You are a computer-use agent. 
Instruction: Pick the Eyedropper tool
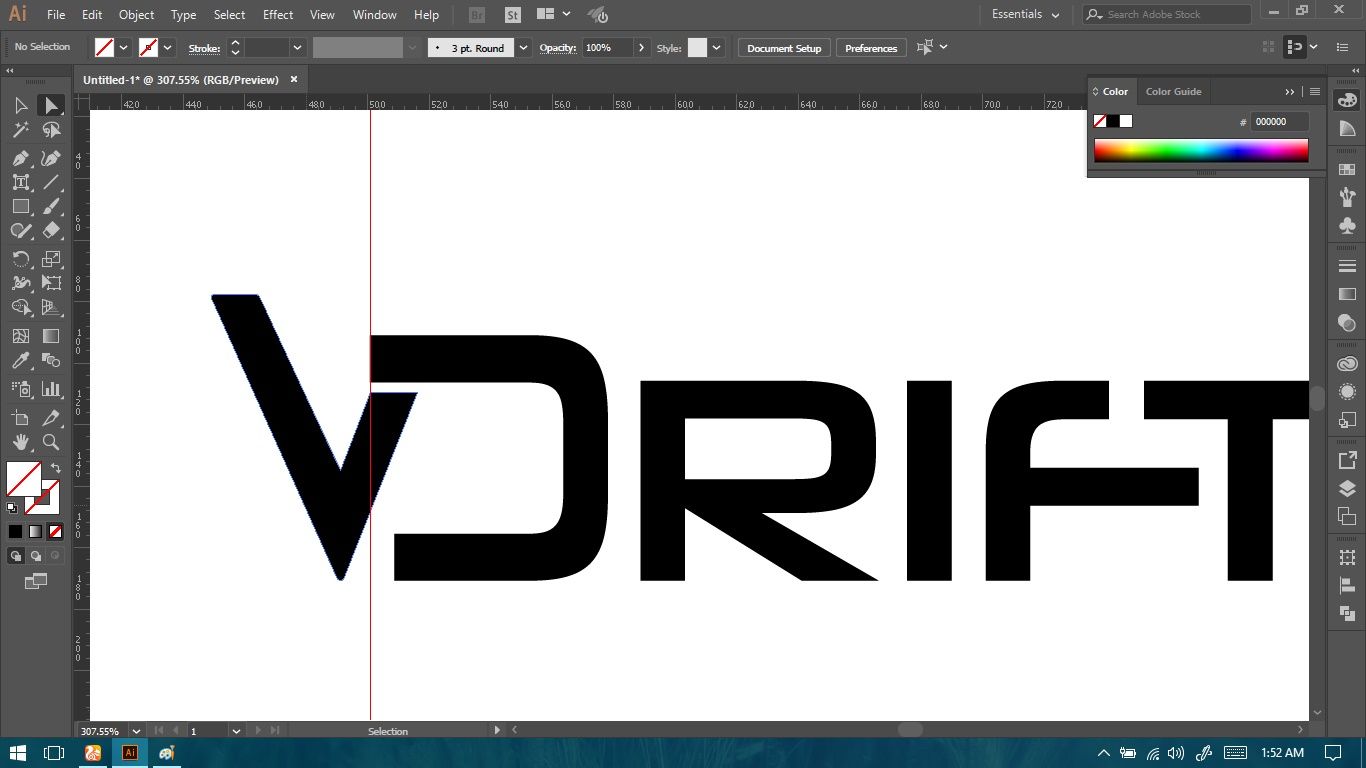point(20,360)
